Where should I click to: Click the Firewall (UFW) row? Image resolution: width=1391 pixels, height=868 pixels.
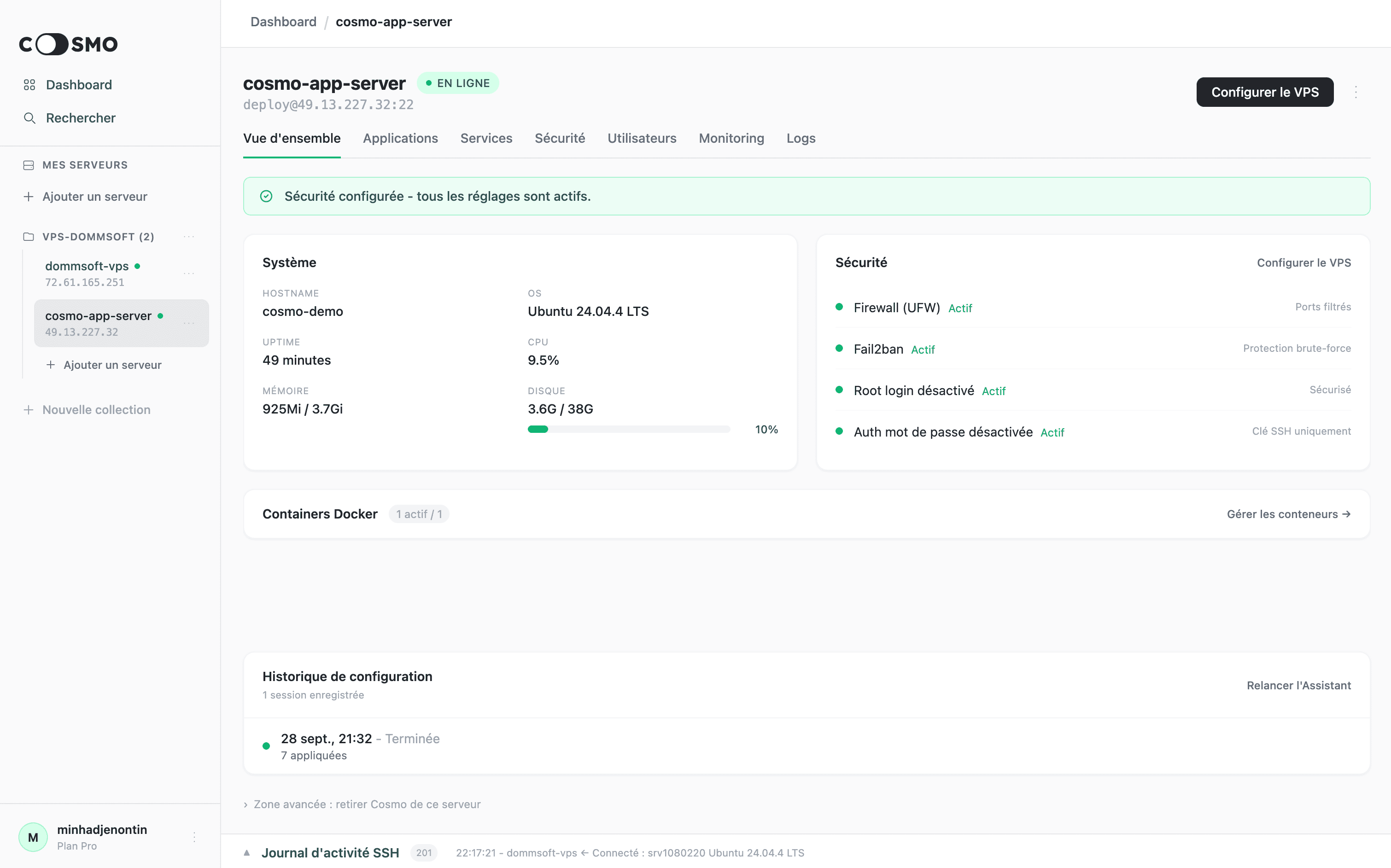pyautogui.click(x=1093, y=308)
